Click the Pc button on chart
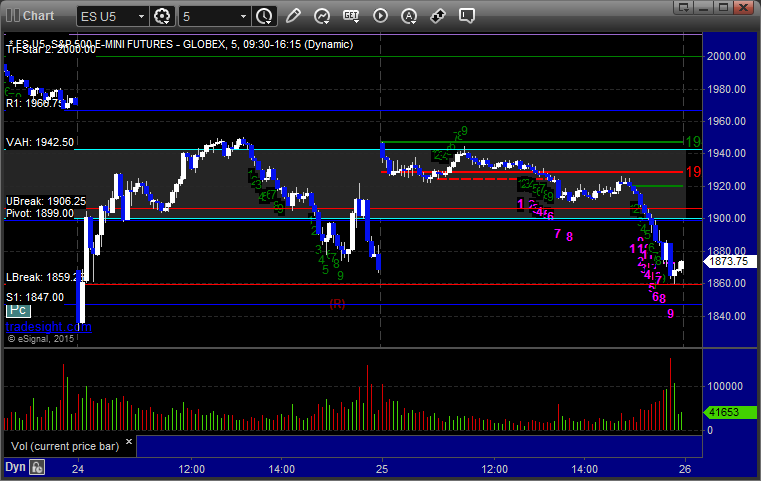The width and height of the screenshot is (761, 481). [18, 310]
